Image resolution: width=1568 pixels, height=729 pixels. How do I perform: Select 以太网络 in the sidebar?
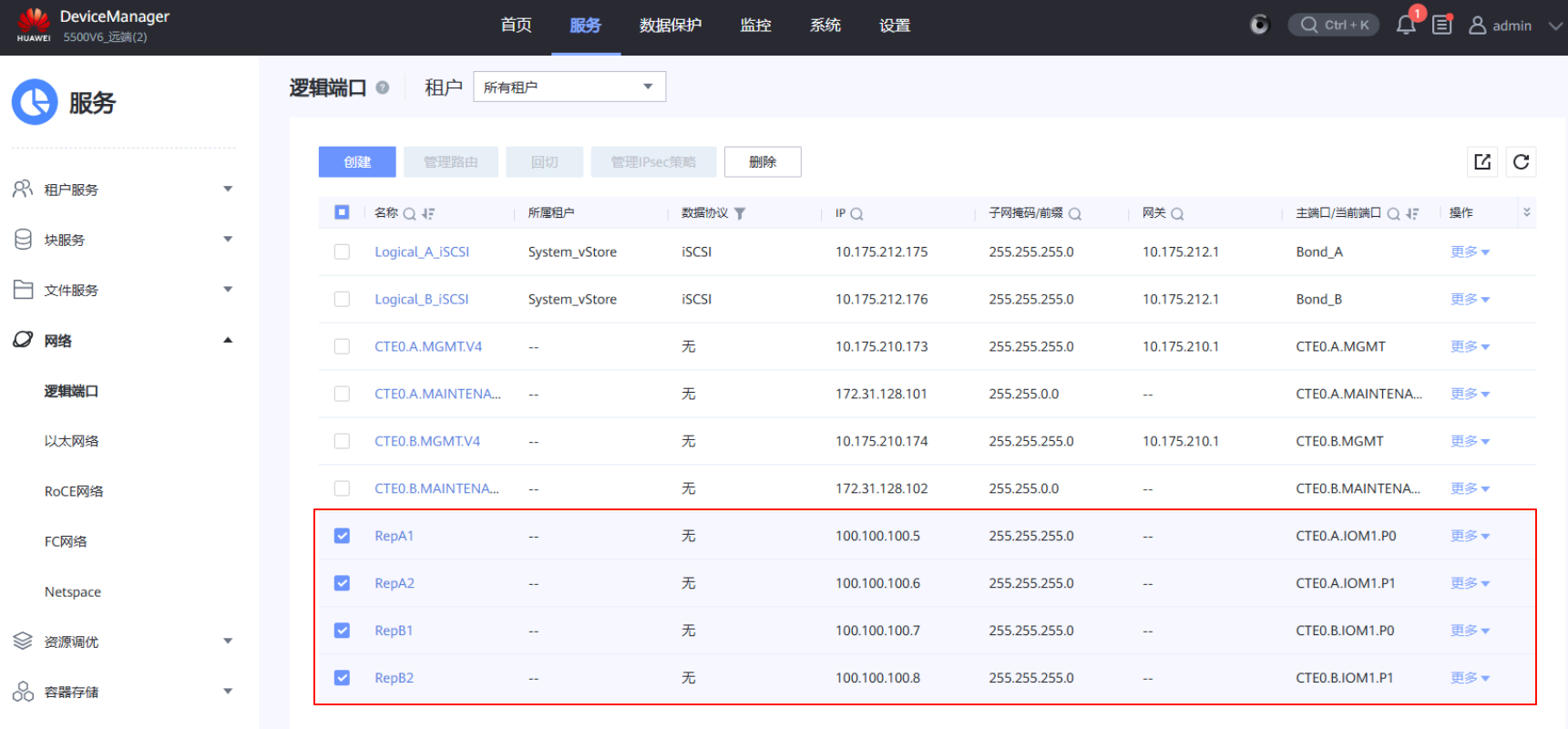point(72,441)
